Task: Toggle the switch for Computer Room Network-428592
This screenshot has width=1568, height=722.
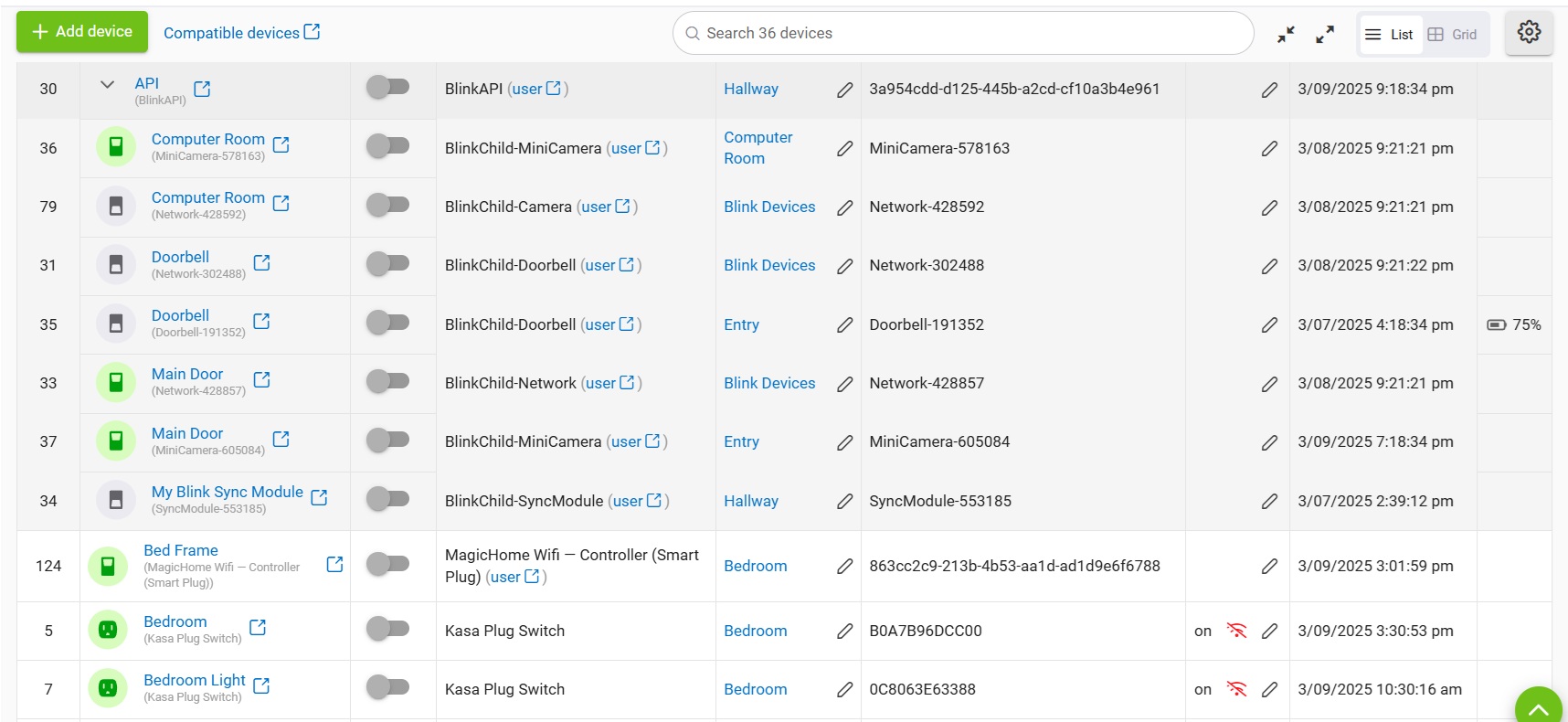Action: pos(387,204)
